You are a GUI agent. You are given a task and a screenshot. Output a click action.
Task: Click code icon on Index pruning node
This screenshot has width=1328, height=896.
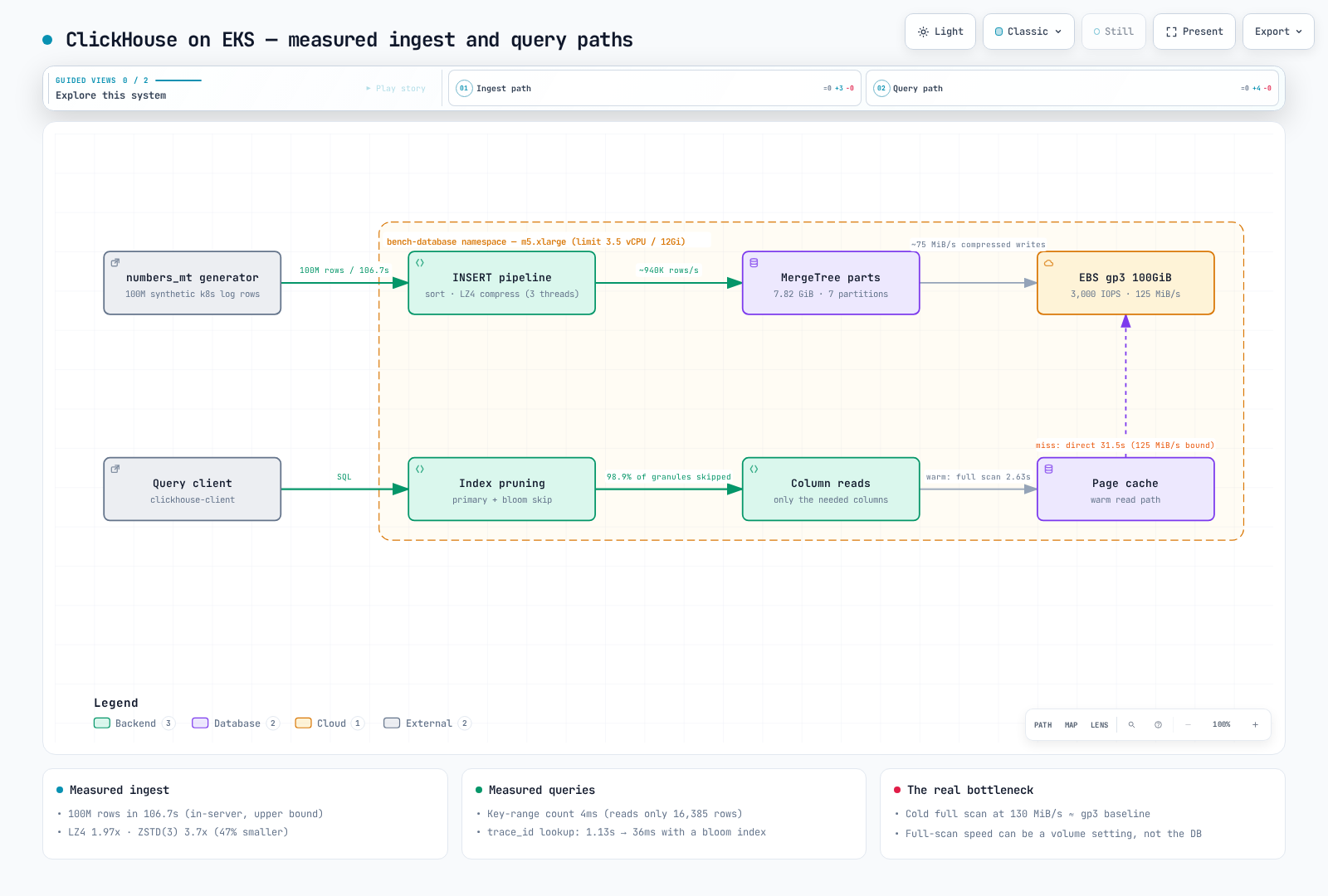[x=420, y=469]
